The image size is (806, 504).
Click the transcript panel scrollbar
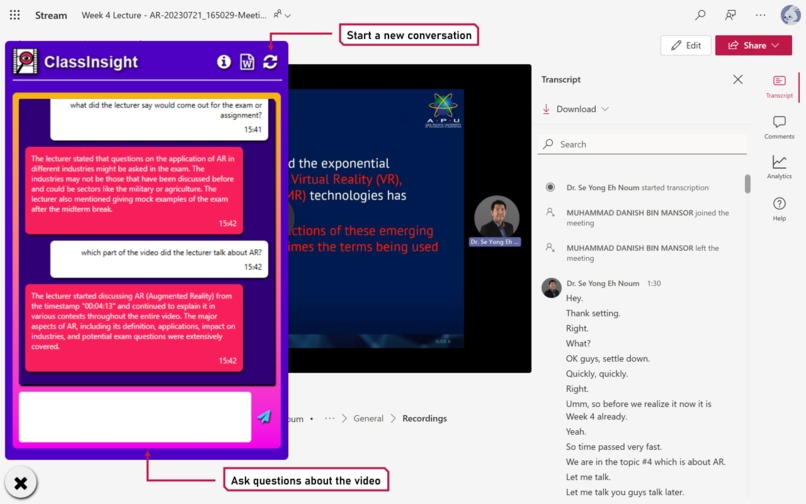click(x=747, y=184)
